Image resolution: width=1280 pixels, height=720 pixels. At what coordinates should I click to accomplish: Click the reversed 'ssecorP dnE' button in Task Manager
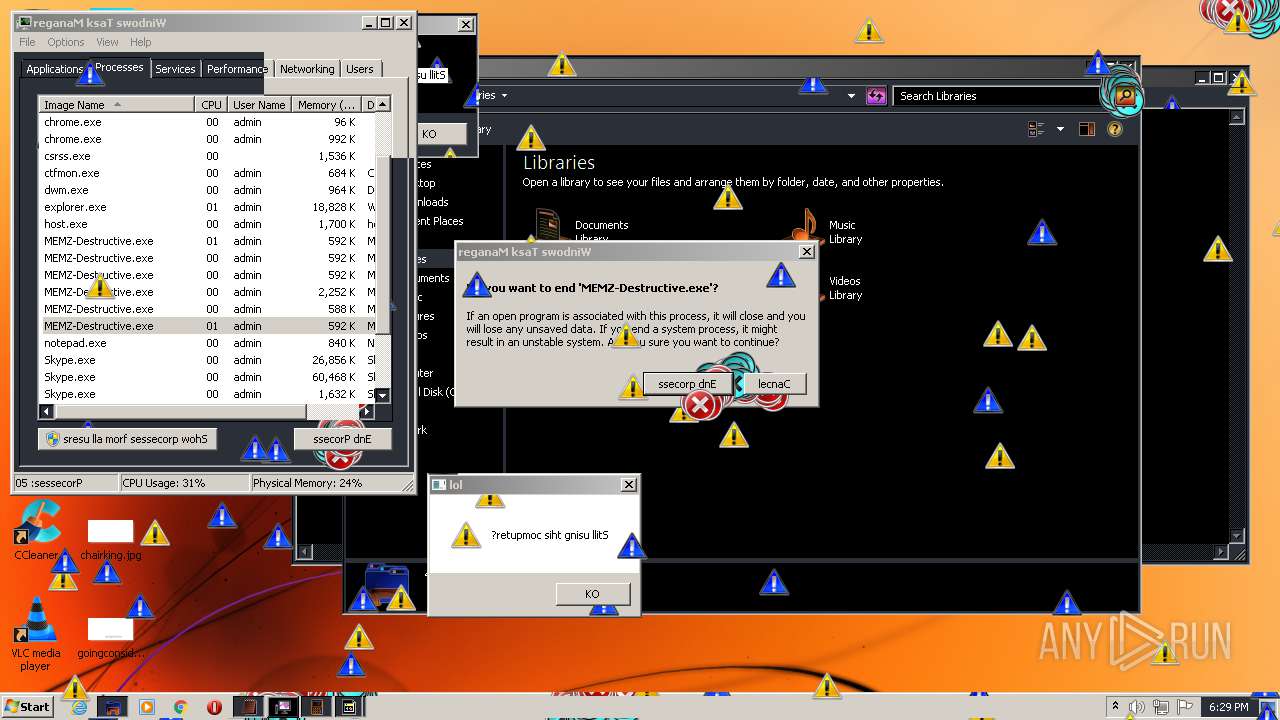pos(343,439)
